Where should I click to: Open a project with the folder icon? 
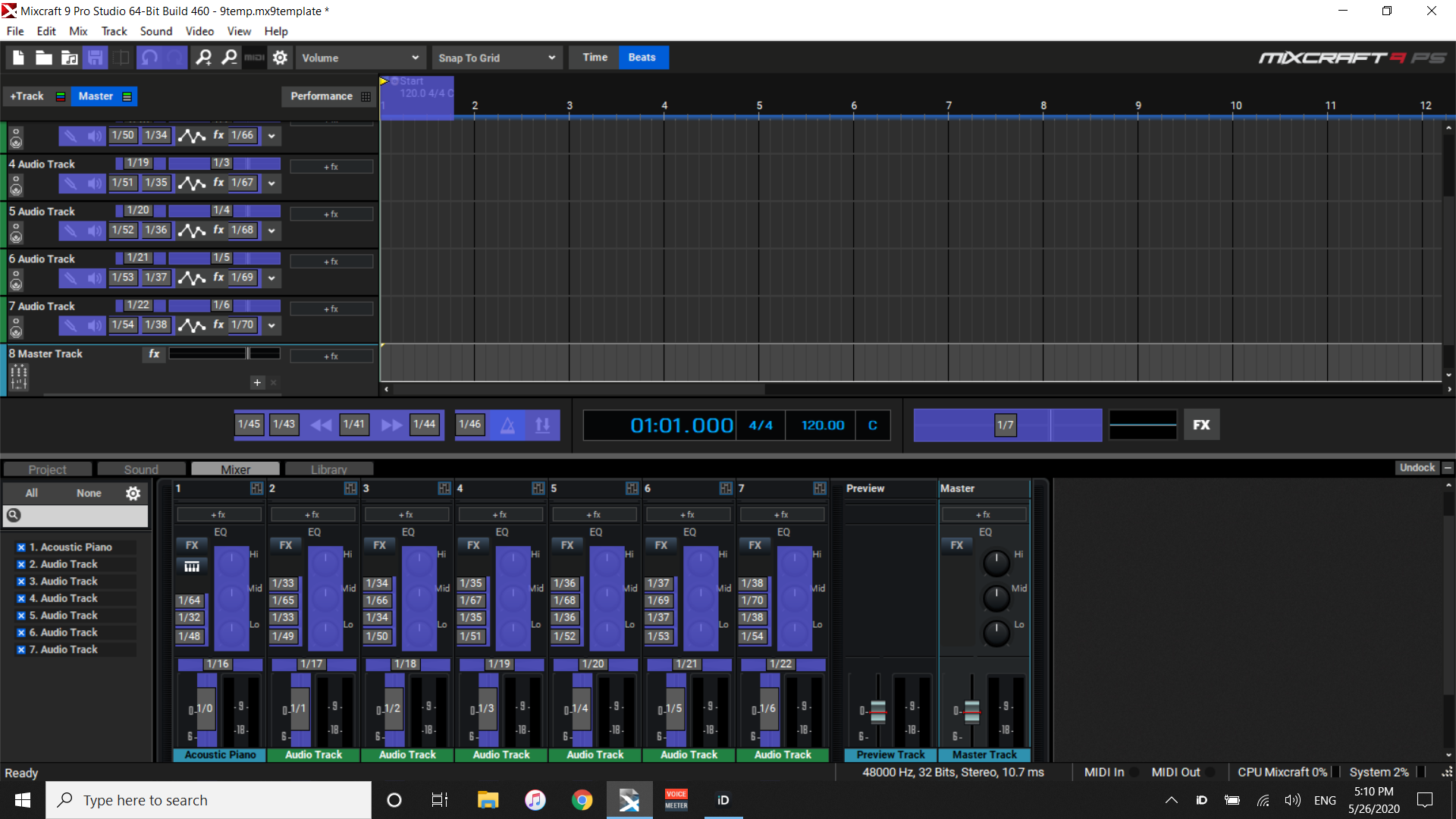tap(44, 58)
